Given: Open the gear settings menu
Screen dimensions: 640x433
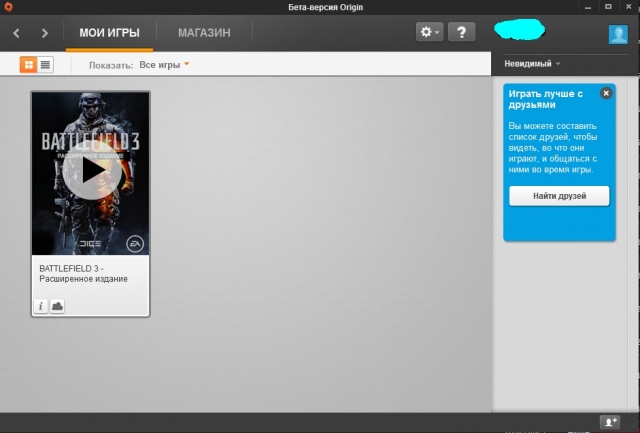Looking at the screenshot, I should [x=430, y=32].
